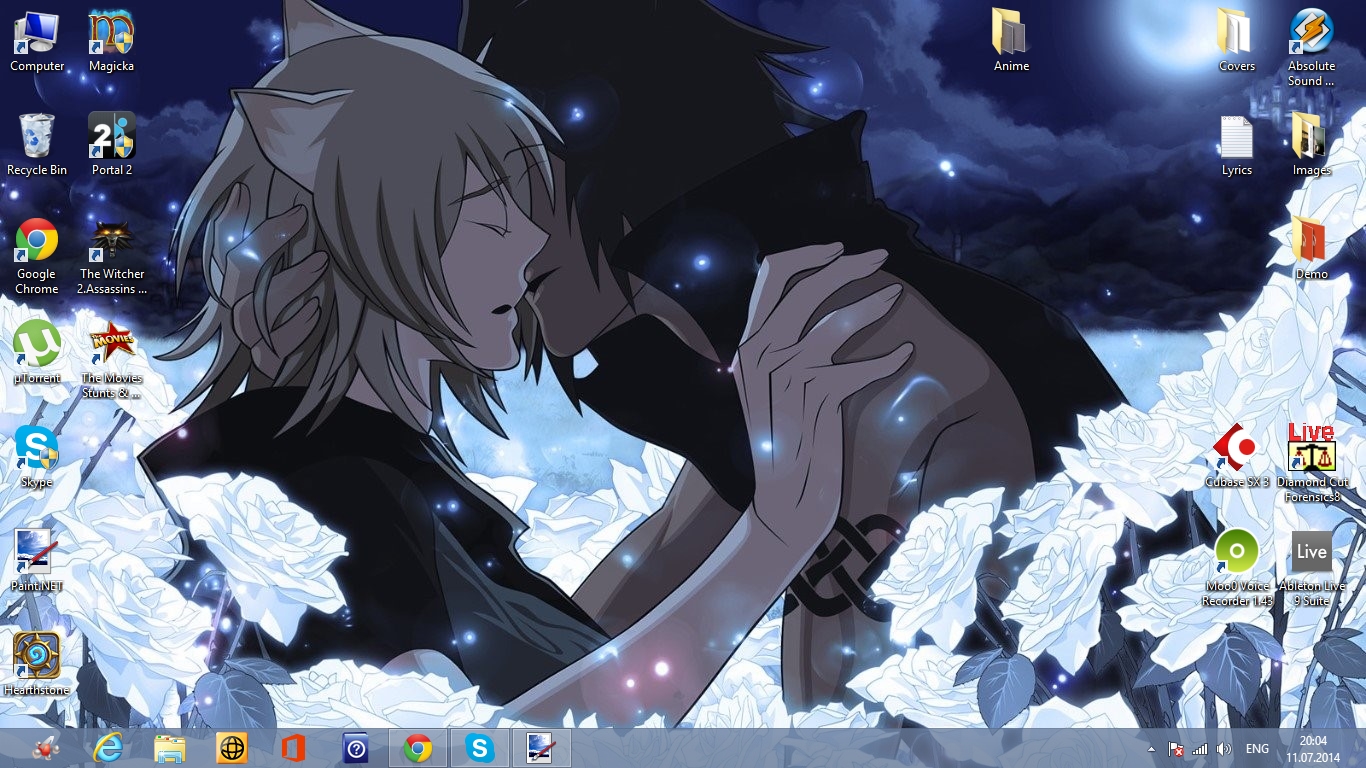Click the Absolute Sound shortcut
Viewport: 1366px width, 768px height.
click(x=1312, y=49)
